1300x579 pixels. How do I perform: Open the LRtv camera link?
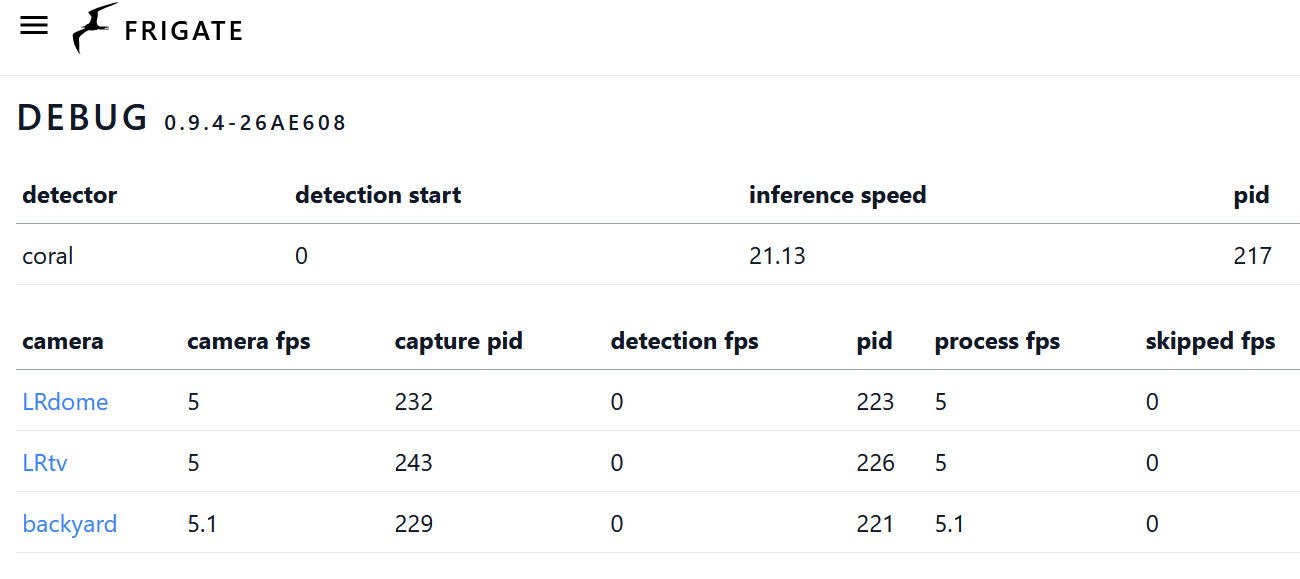click(x=45, y=463)
